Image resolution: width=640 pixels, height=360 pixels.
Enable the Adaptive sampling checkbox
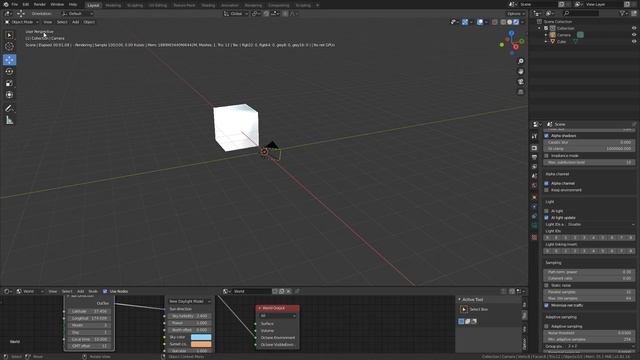(x=547, y=326)
